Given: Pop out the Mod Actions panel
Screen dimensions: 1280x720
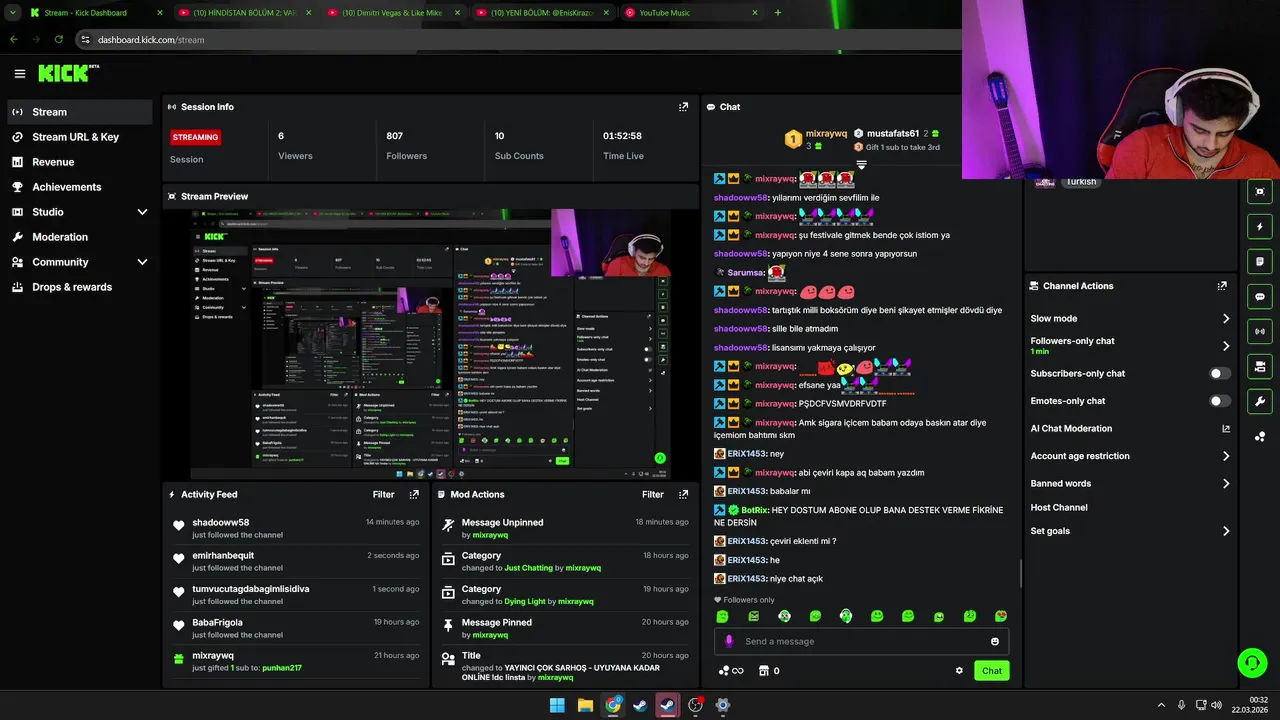Looking at the screenshot, I should pyautogui.click(x=683, y=494).
